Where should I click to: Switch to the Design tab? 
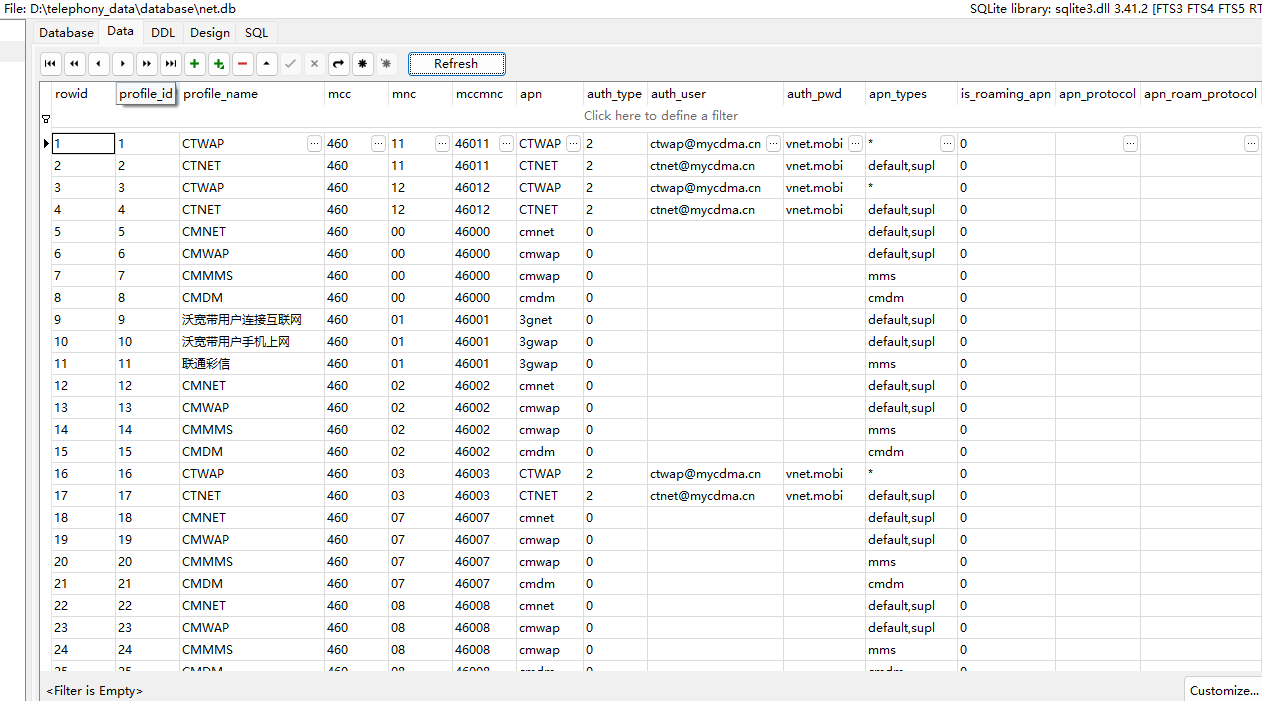coord(210,33)
